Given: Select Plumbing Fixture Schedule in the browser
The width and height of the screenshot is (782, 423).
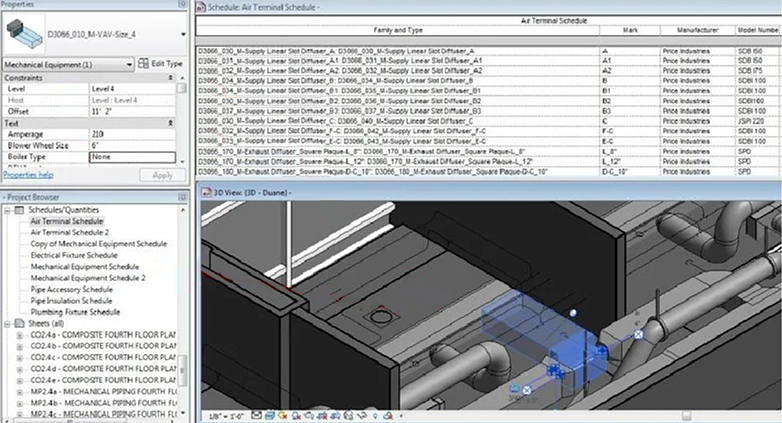Looking at the screenshot, I should point(75,311).
